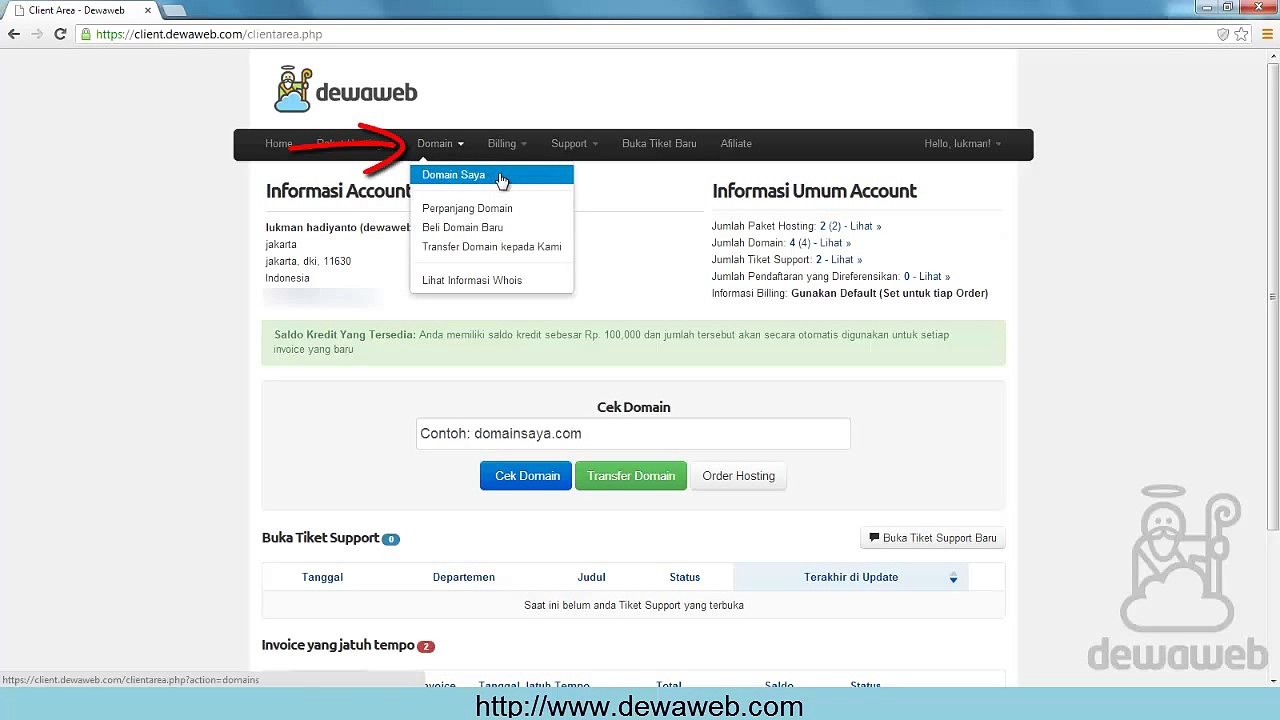Go to Home in the navigation bar
1280x720 pixels.
pyautogui.click(x=279, y=144)
